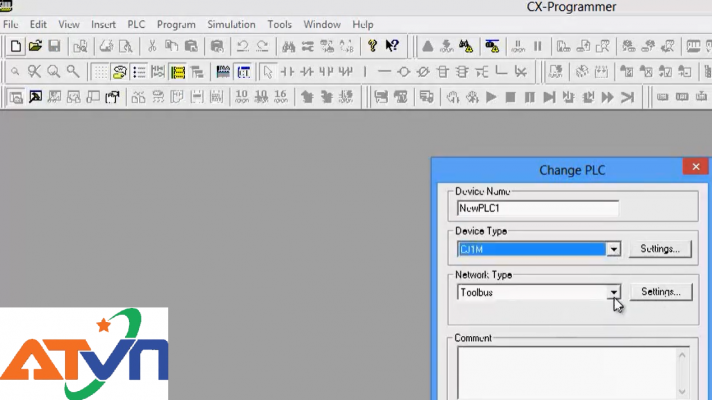712x400 pixels.
Task: Click the Zoom Out magnifier icon
Action: point(15,72)
